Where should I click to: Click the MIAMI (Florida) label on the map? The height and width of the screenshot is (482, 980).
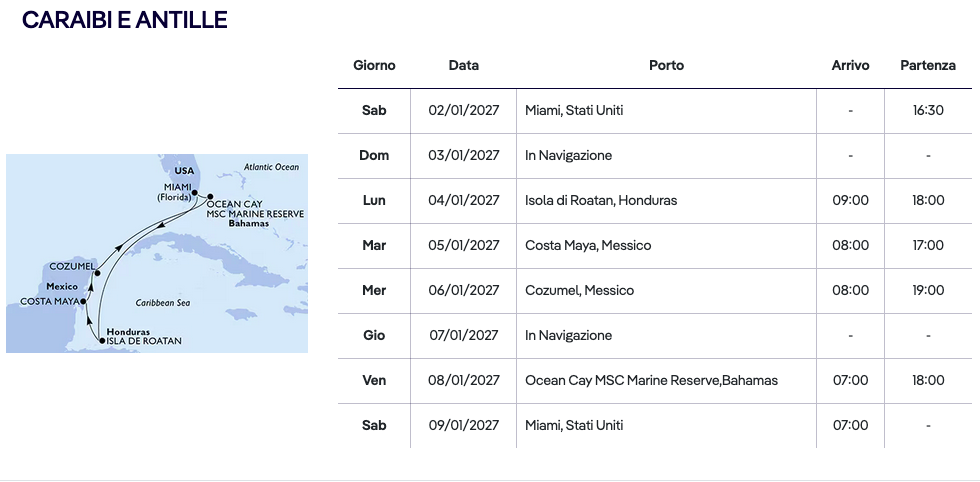(x=173, y=193)
